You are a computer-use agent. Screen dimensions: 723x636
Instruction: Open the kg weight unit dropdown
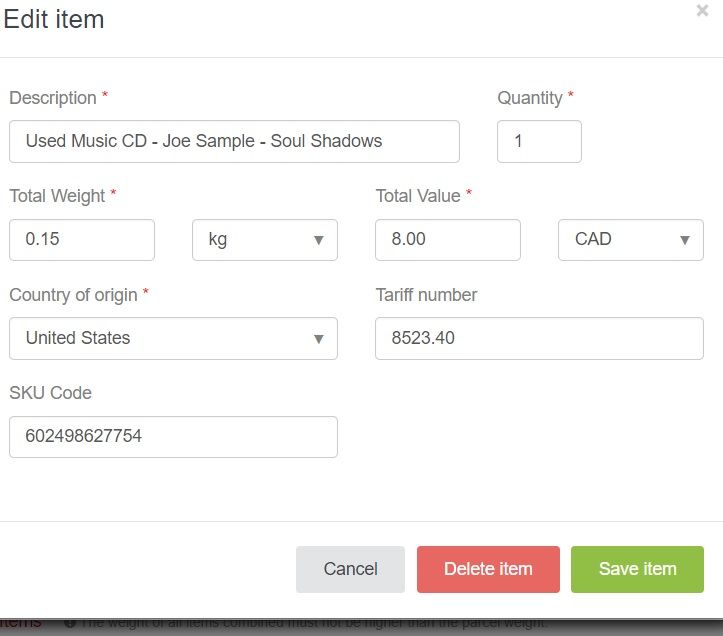click(x=265, y=240)
